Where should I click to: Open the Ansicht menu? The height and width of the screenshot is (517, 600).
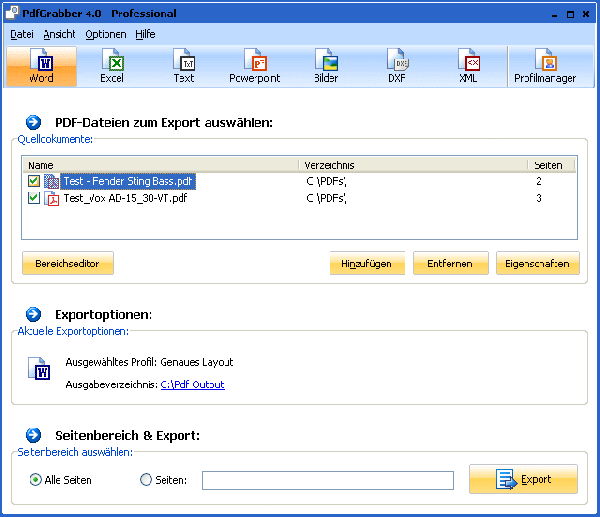click(59, 34)
